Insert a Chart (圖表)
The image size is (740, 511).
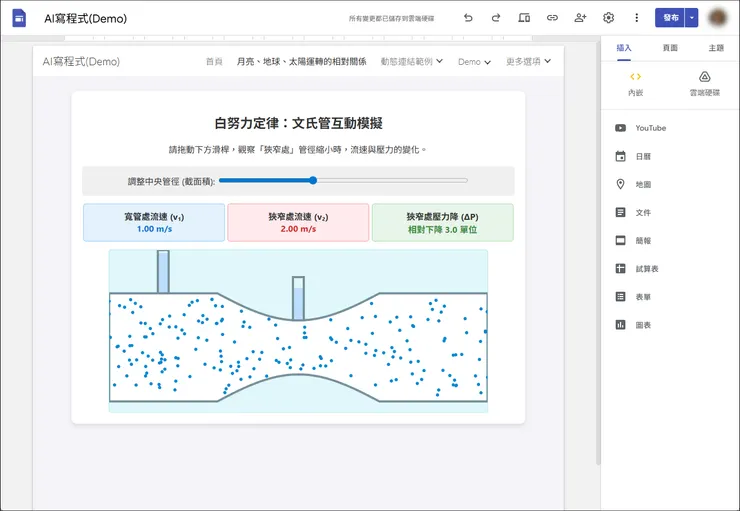[633, 325]
